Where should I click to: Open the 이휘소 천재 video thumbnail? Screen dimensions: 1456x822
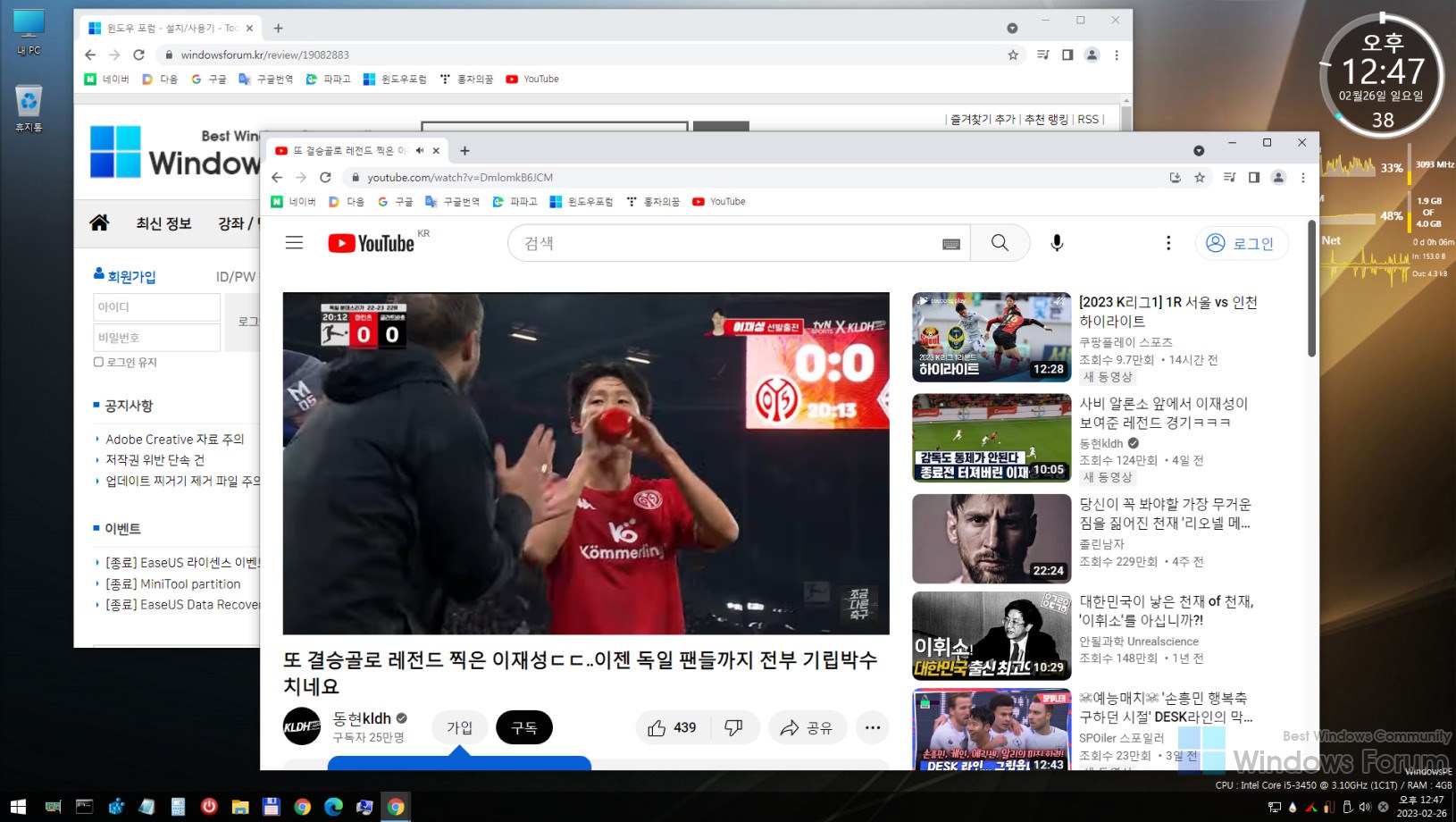point(992,635)
